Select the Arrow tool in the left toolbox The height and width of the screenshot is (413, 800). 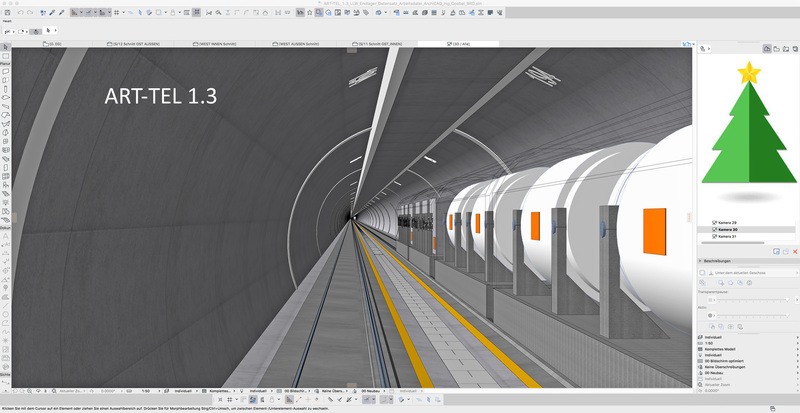pyautogui.click(x=6, y=46)
